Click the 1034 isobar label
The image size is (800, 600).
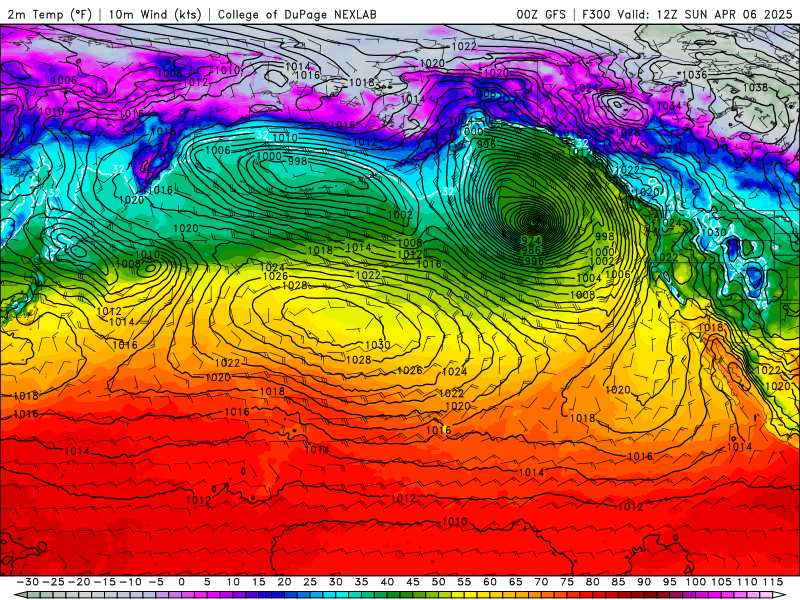coord(668,106)
